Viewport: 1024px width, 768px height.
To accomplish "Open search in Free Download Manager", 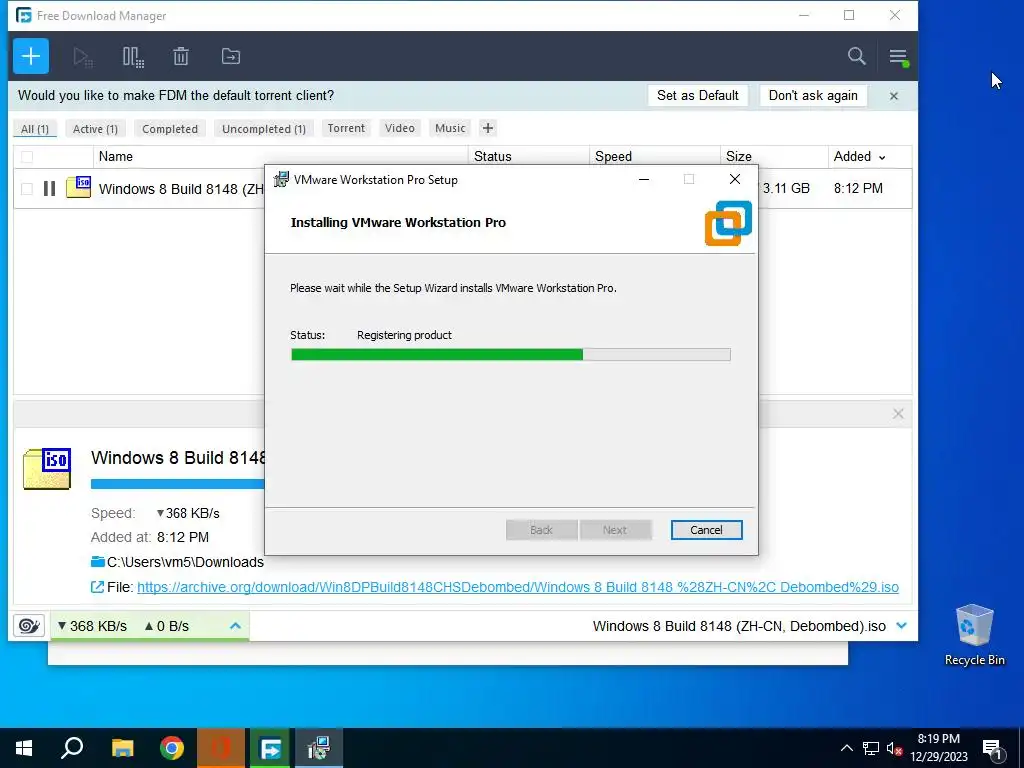I will [x=857, y=56].
